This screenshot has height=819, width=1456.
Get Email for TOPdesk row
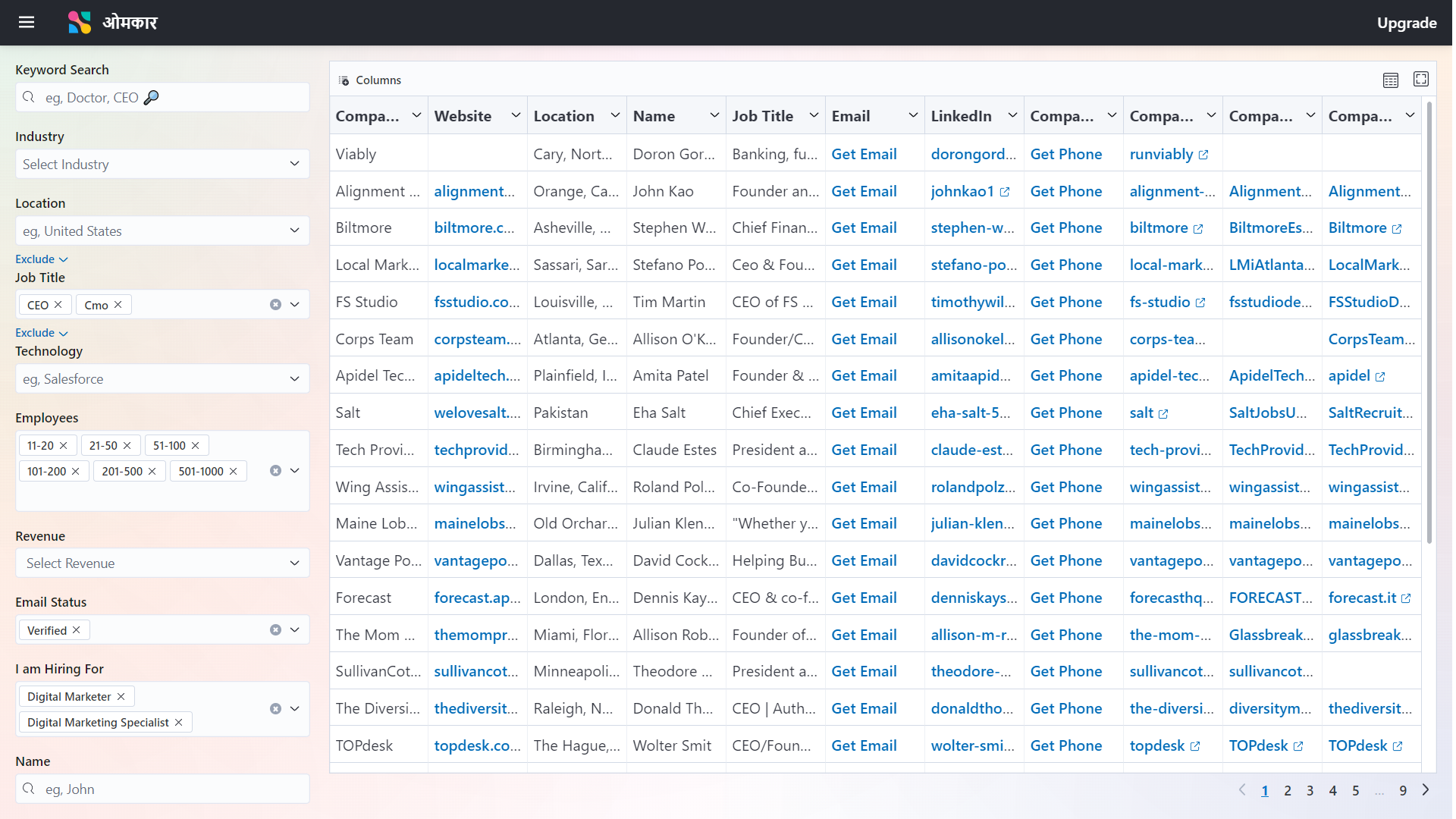click(864, 746)
